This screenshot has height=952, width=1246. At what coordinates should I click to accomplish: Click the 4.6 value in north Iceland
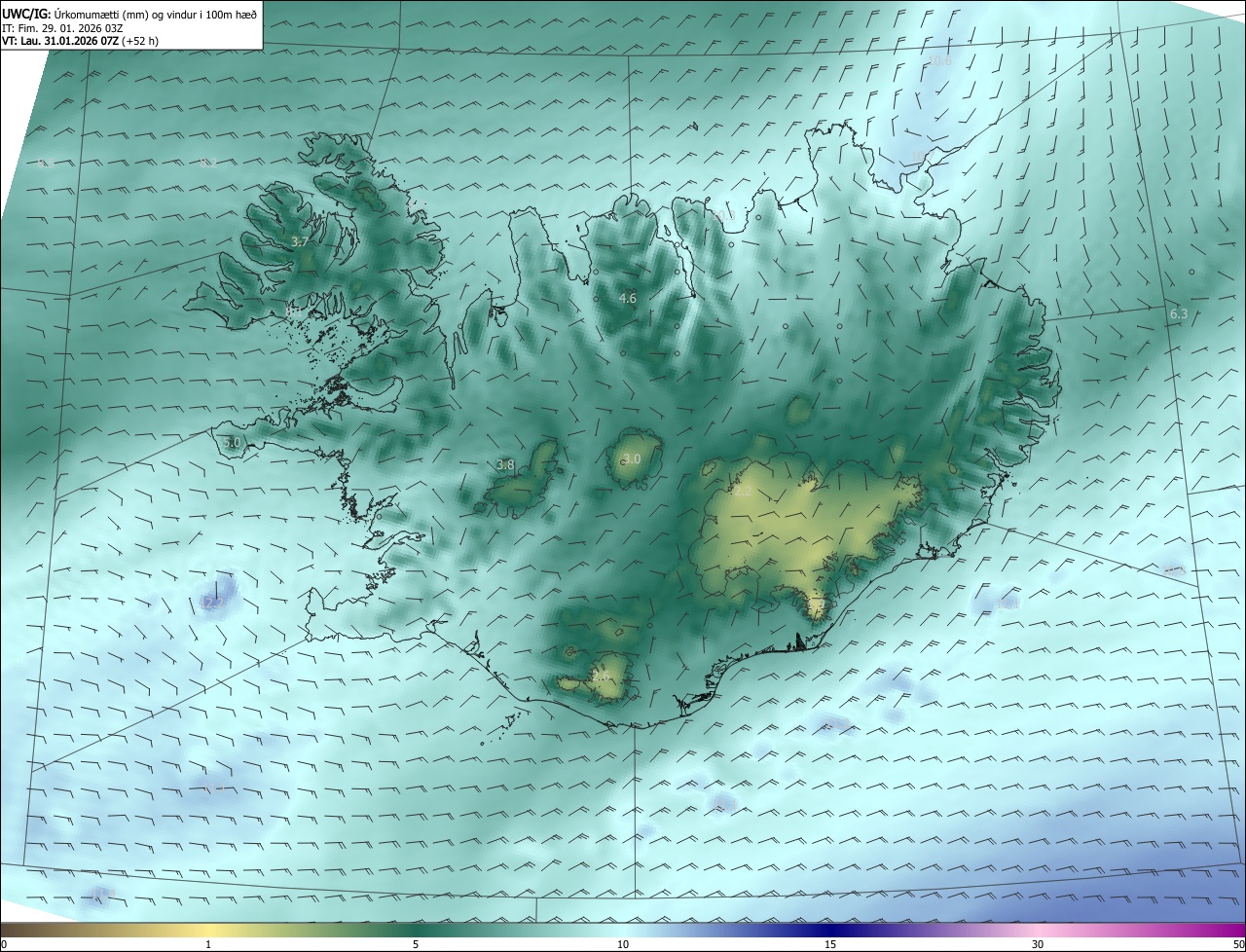628,298
